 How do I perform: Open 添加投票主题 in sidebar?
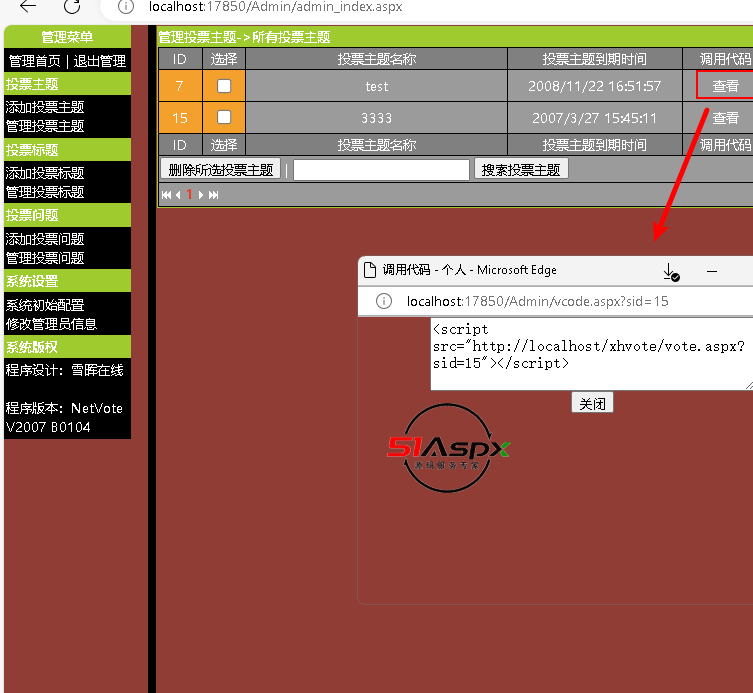pos(45,107)
